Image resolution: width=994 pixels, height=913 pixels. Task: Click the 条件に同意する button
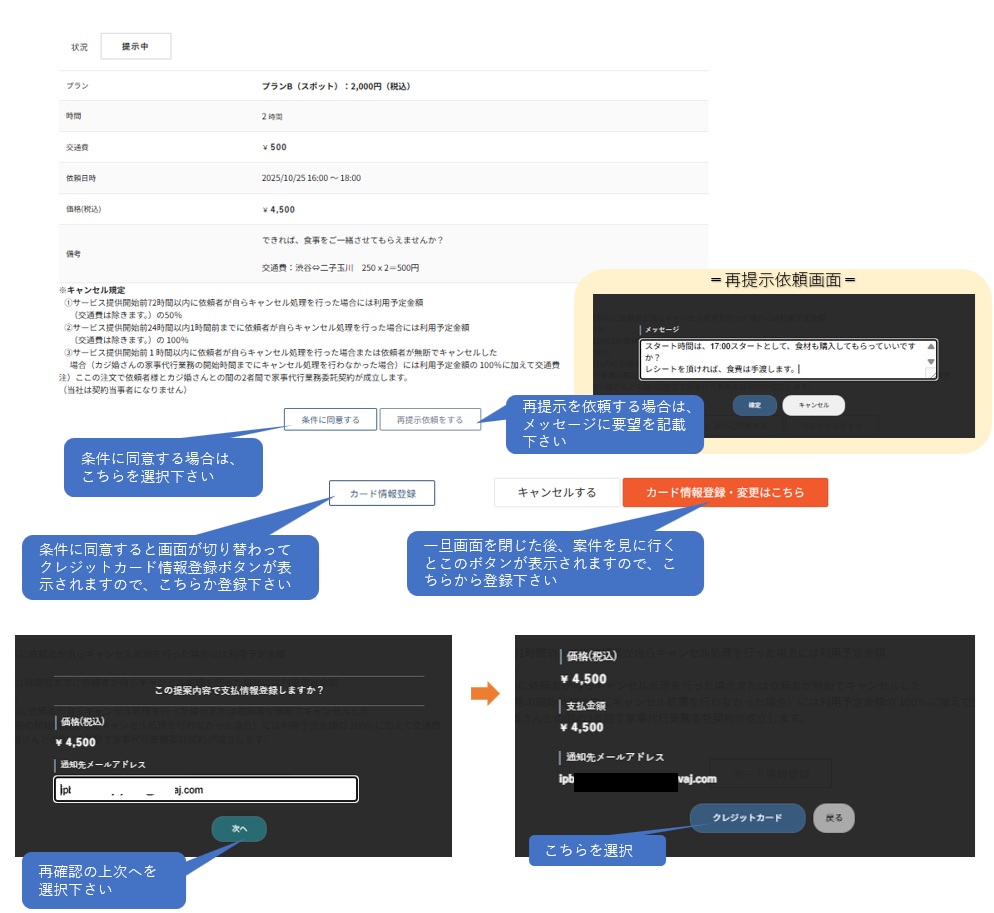[330, 419]
